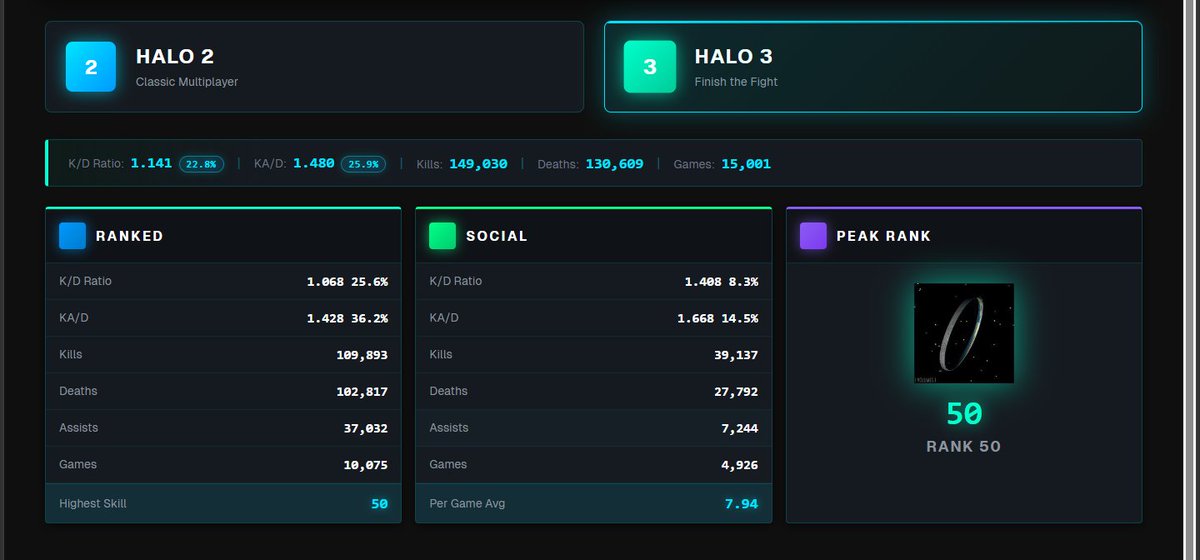This screenshot has height=560, width=1200.
Task: Click Social K/D Ratio value 1.408 8.3%
Action: click(x=721, y=282)
